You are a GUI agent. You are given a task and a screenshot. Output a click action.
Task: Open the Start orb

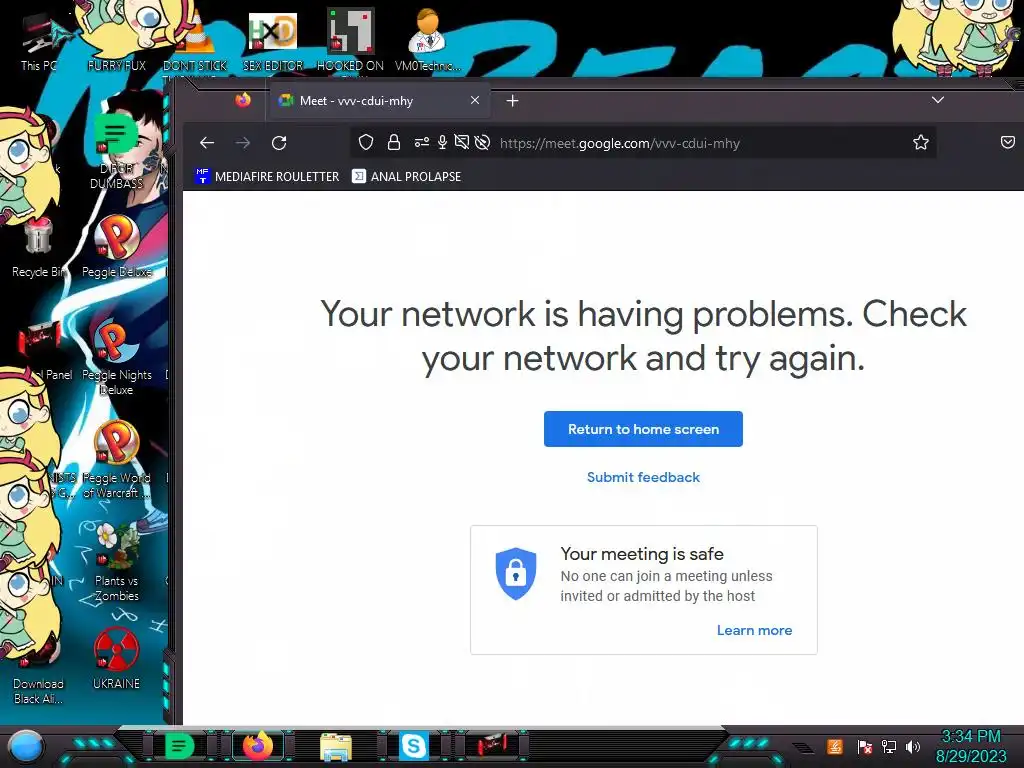coord(26,746)
